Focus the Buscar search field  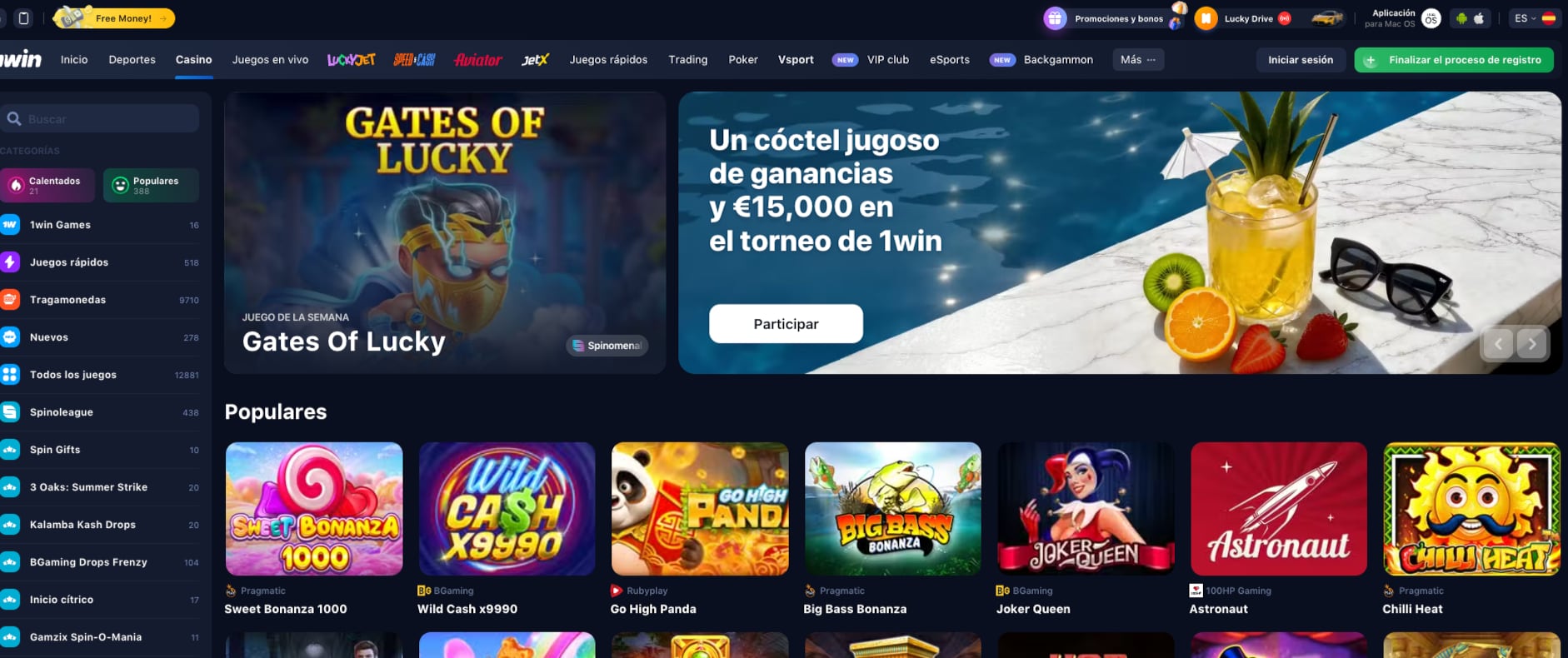pos(100,119)
